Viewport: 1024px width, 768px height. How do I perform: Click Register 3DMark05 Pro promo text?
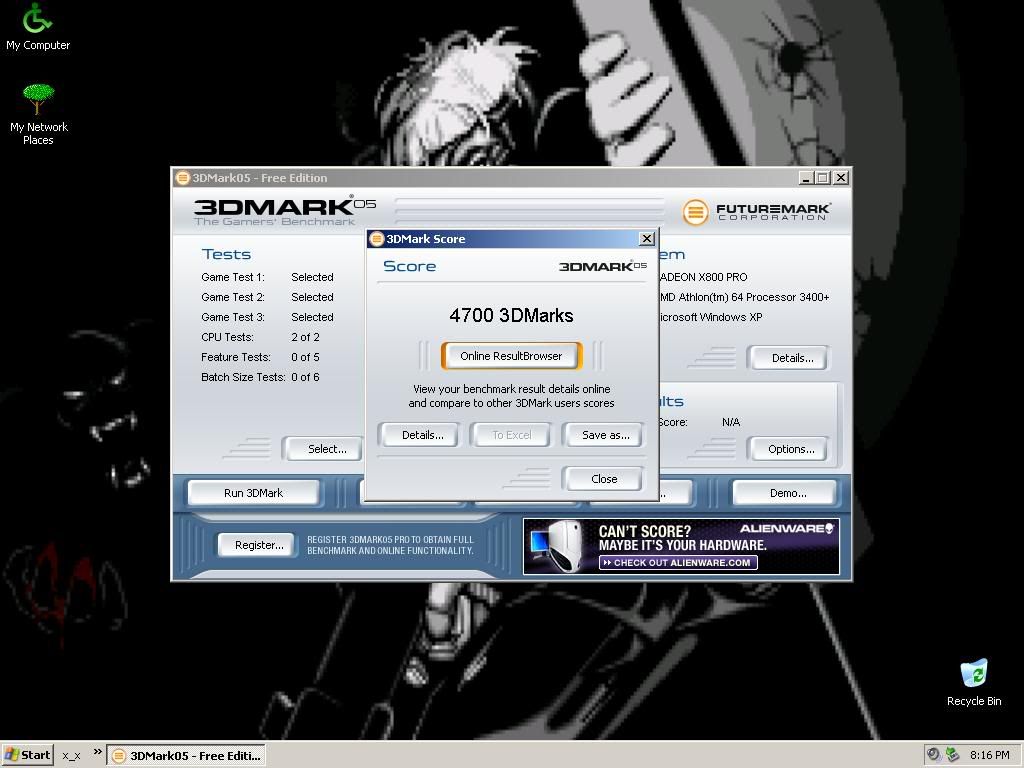391,545
